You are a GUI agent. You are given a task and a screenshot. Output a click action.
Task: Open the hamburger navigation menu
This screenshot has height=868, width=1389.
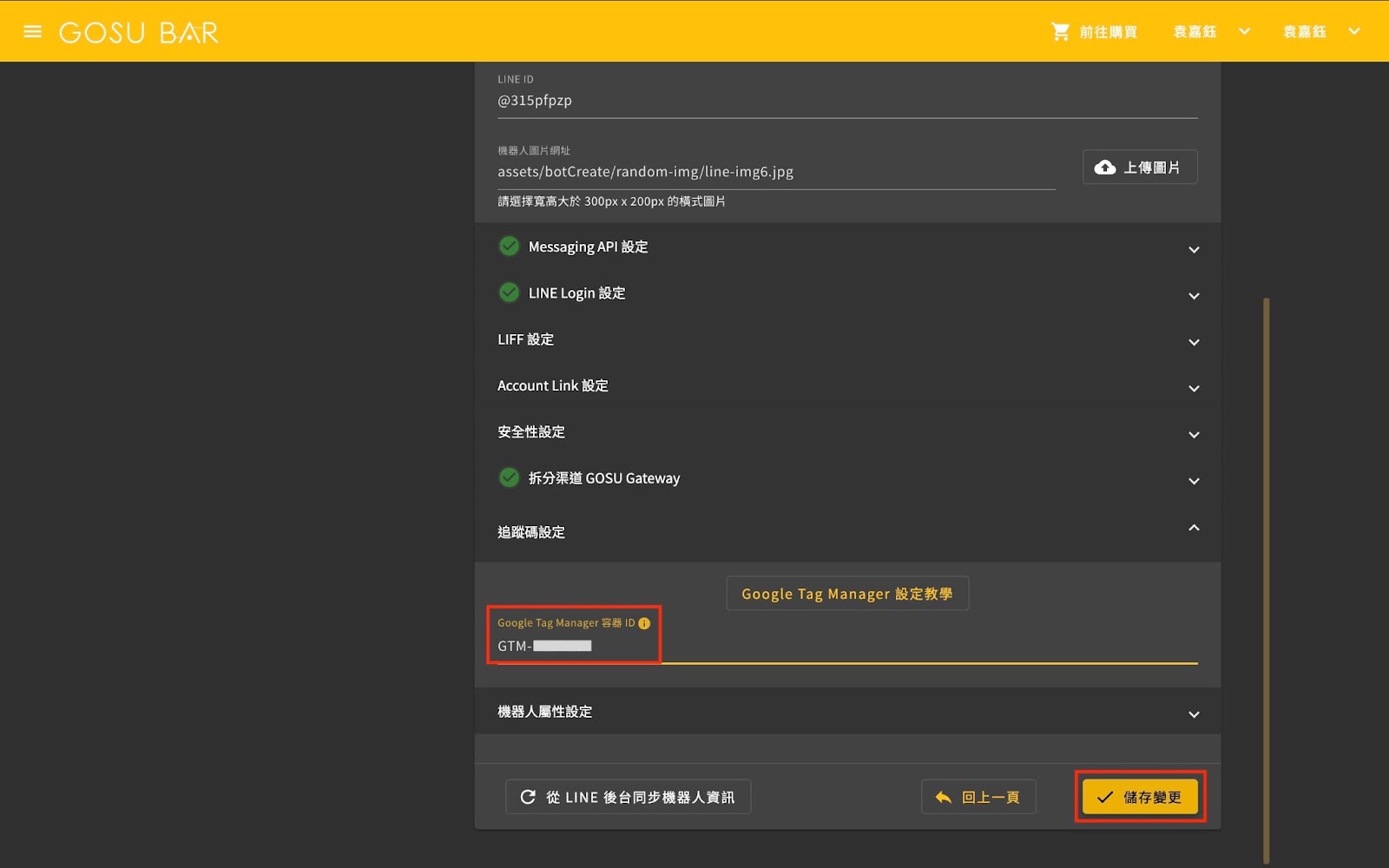pos(33,32)
